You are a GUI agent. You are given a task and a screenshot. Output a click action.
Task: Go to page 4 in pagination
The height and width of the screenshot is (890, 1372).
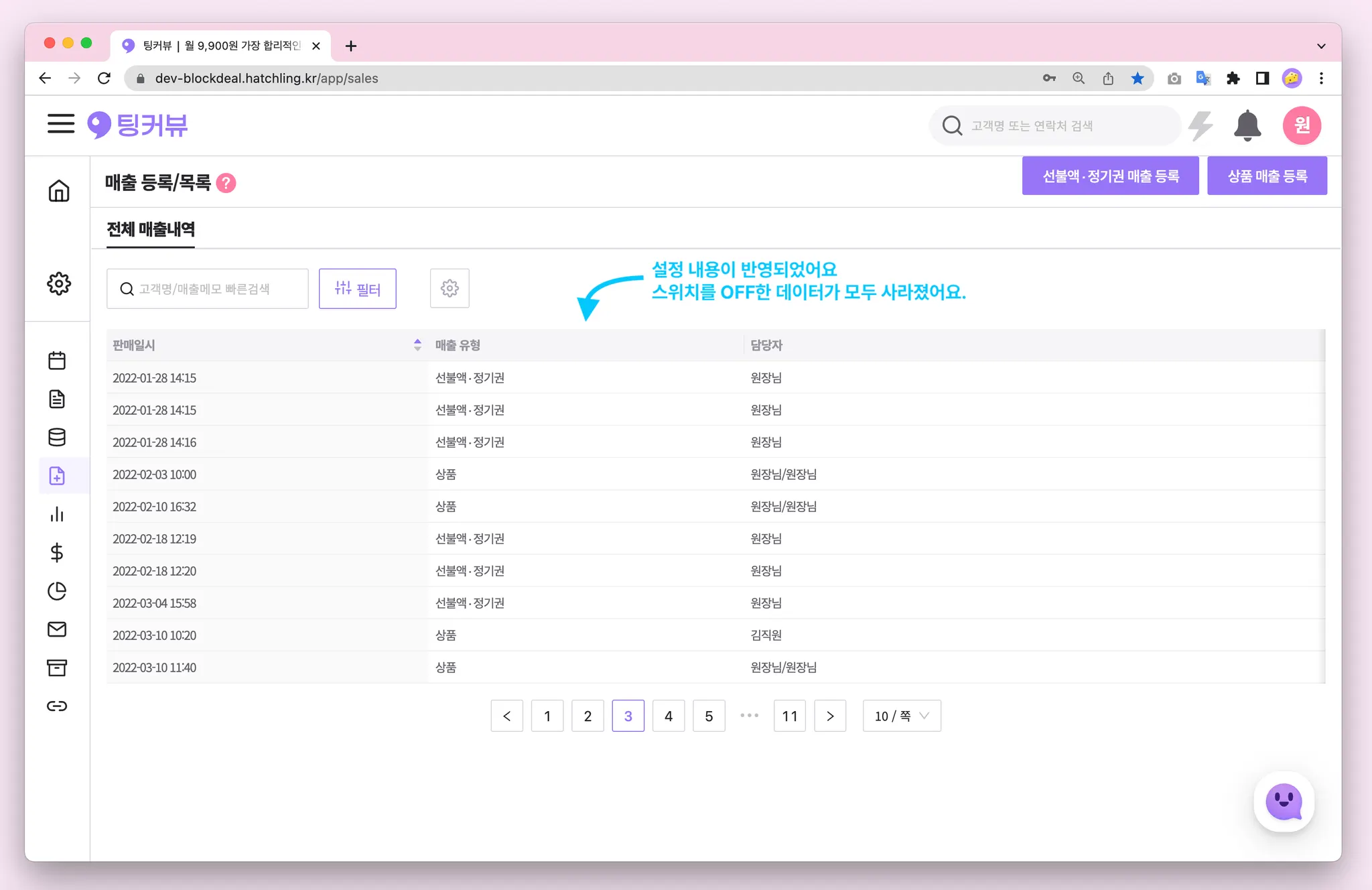(x=669, y=716)
